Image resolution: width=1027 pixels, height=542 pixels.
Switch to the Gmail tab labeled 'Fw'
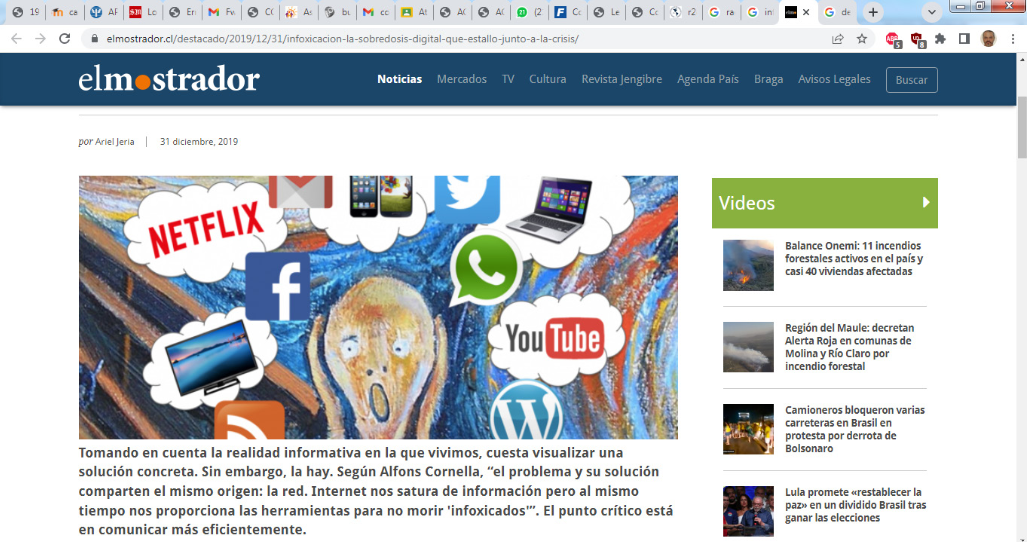tap(221, 12)
